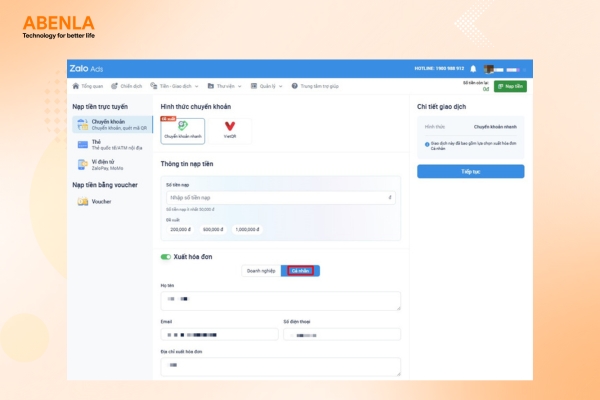Open the account menu chevron

click(525, 70)
